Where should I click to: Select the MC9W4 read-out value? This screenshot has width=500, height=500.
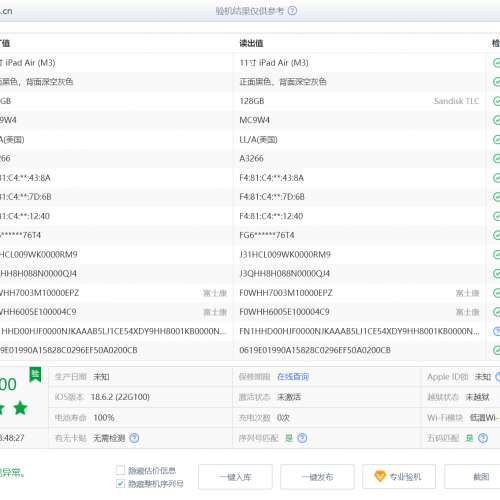(x=254, y=120)
